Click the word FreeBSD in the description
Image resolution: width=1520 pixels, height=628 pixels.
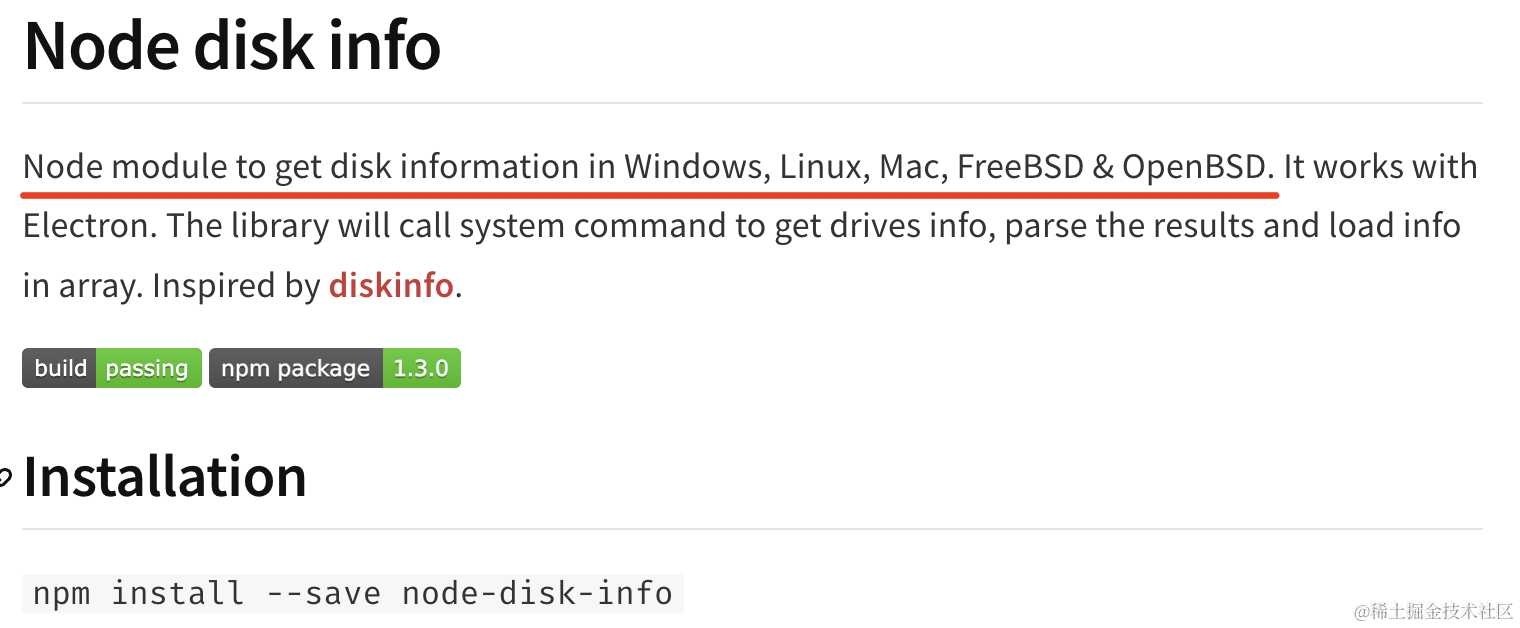1020,166
